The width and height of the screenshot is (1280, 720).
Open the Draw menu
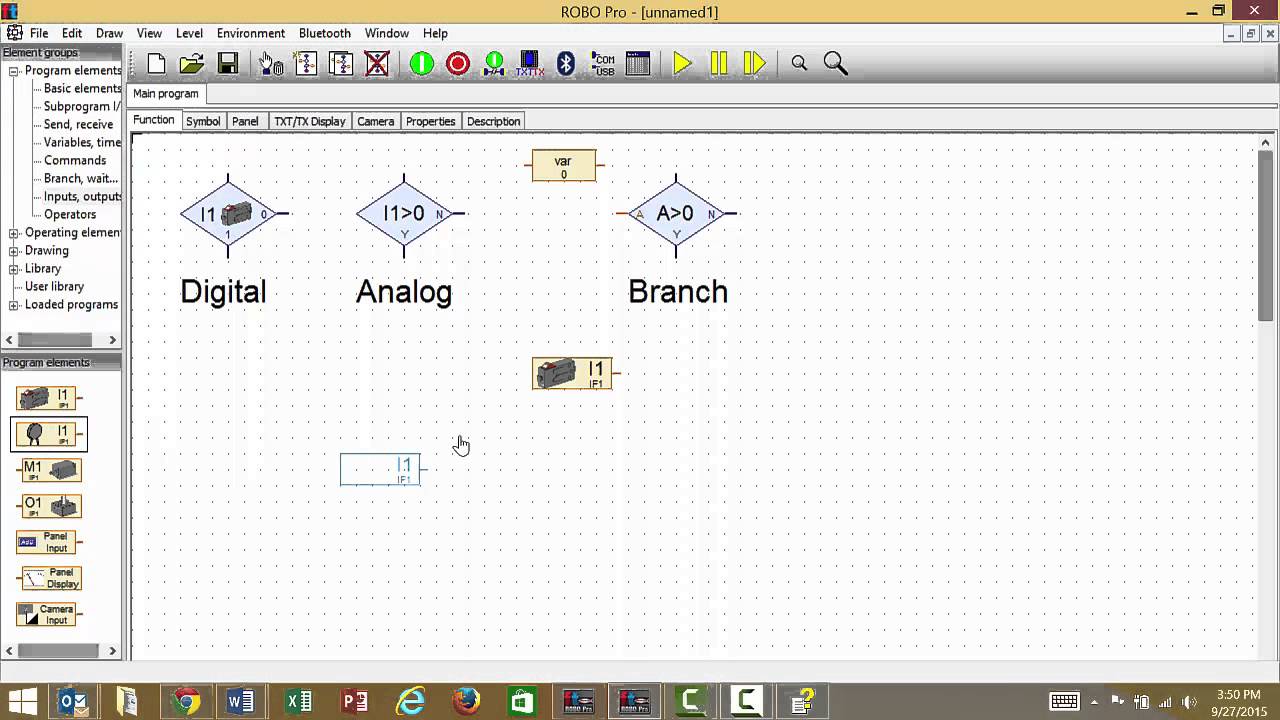pos(110,33)
